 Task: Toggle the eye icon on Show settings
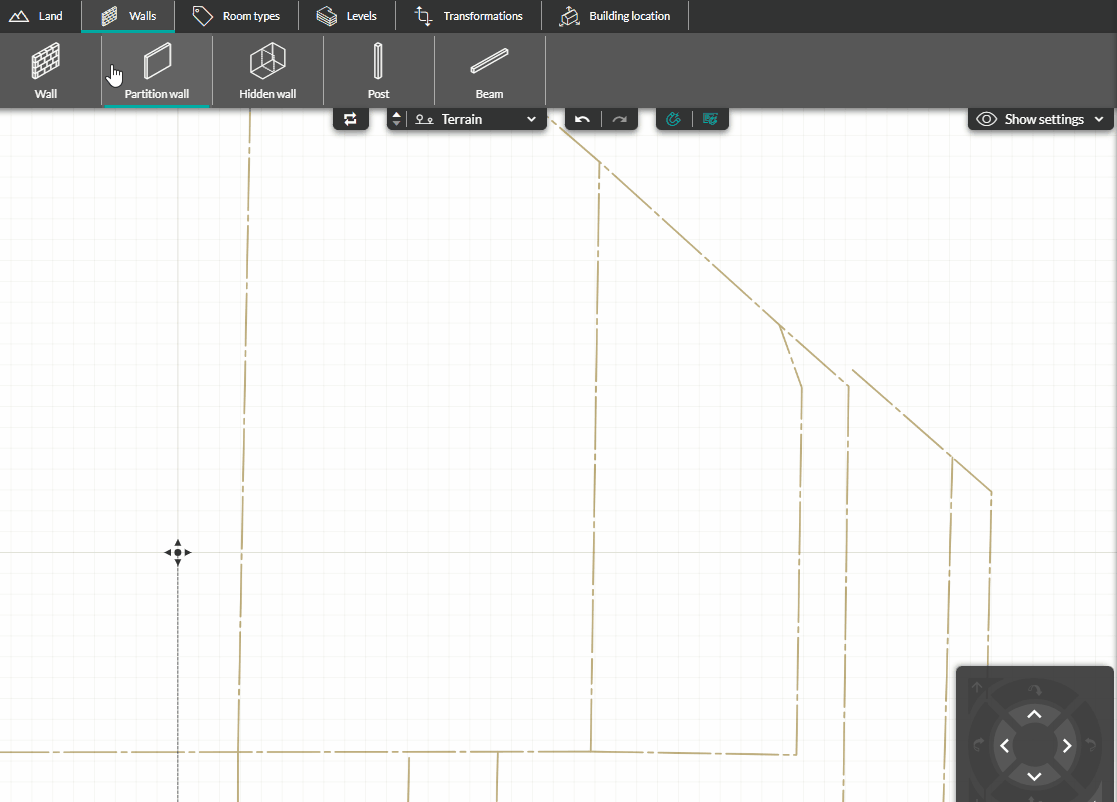(986, 118)
